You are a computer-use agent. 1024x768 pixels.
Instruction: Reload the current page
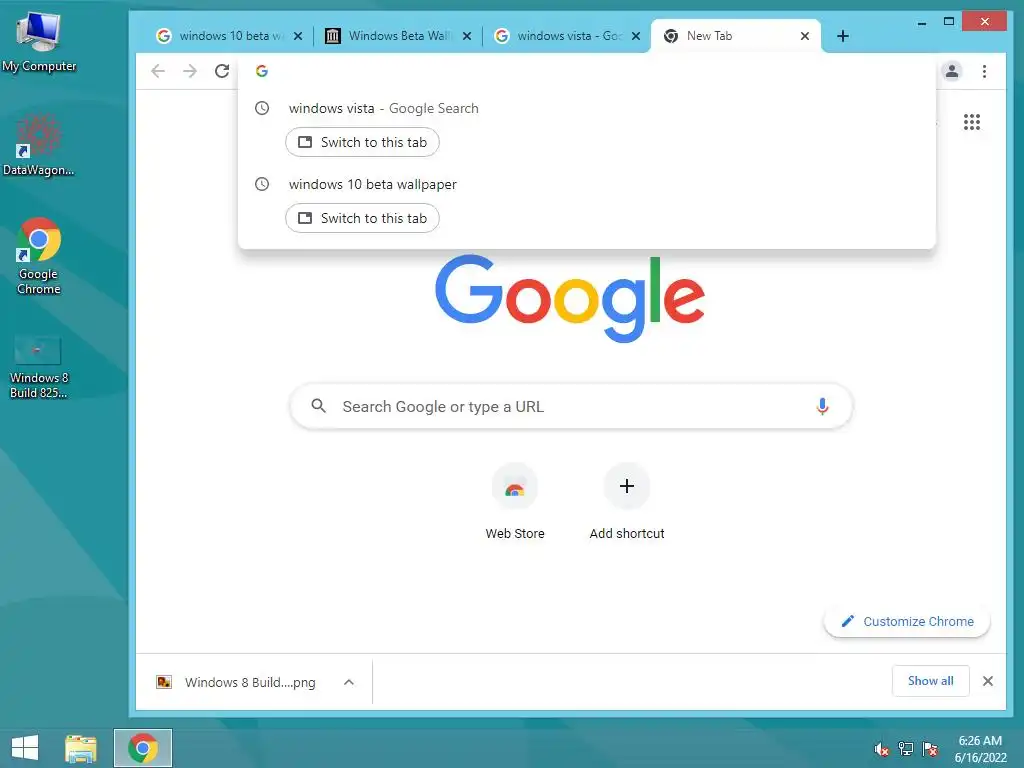pyautogui.click(x=222, y=71)
